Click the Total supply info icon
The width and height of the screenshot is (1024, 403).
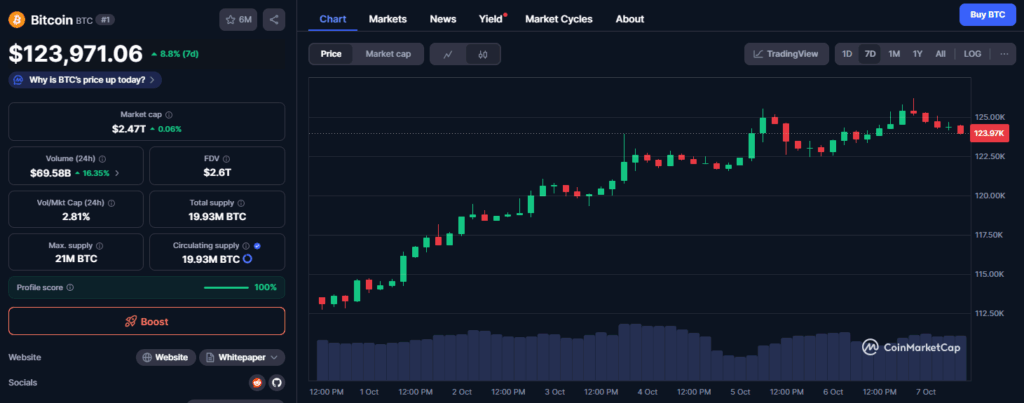coord(241,203)
